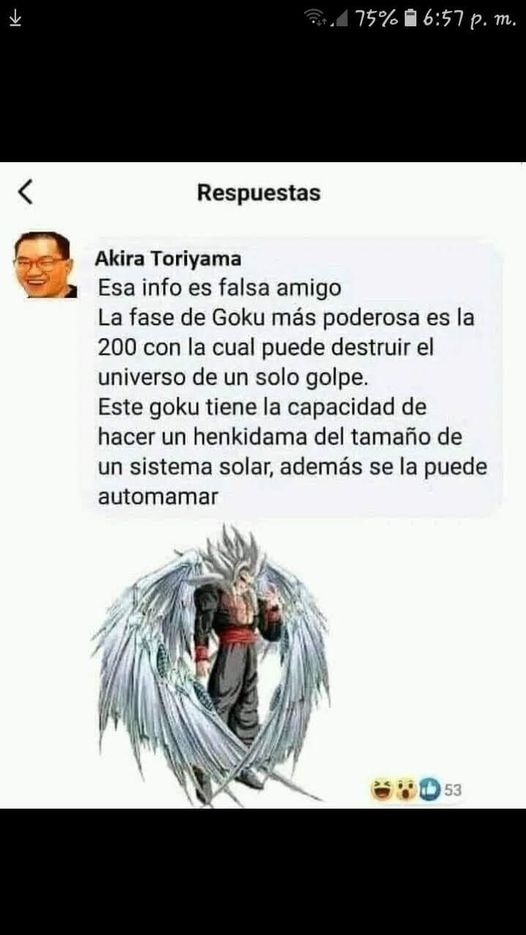This screenshot has width=526, height=935.
Task: Tap the line Esa info es falsa amigo
Action: pos(219,288)
